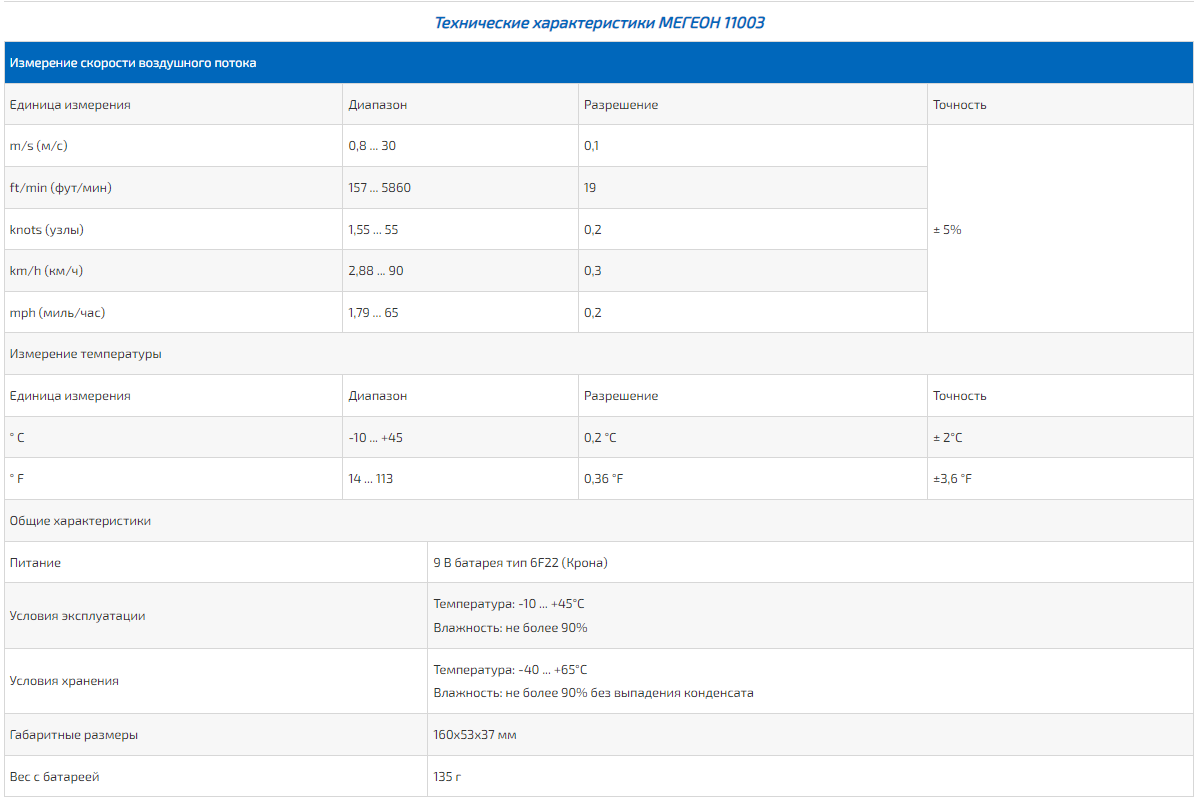
Task: Click the range value '0,8 ... 30'
Action: 372,146
